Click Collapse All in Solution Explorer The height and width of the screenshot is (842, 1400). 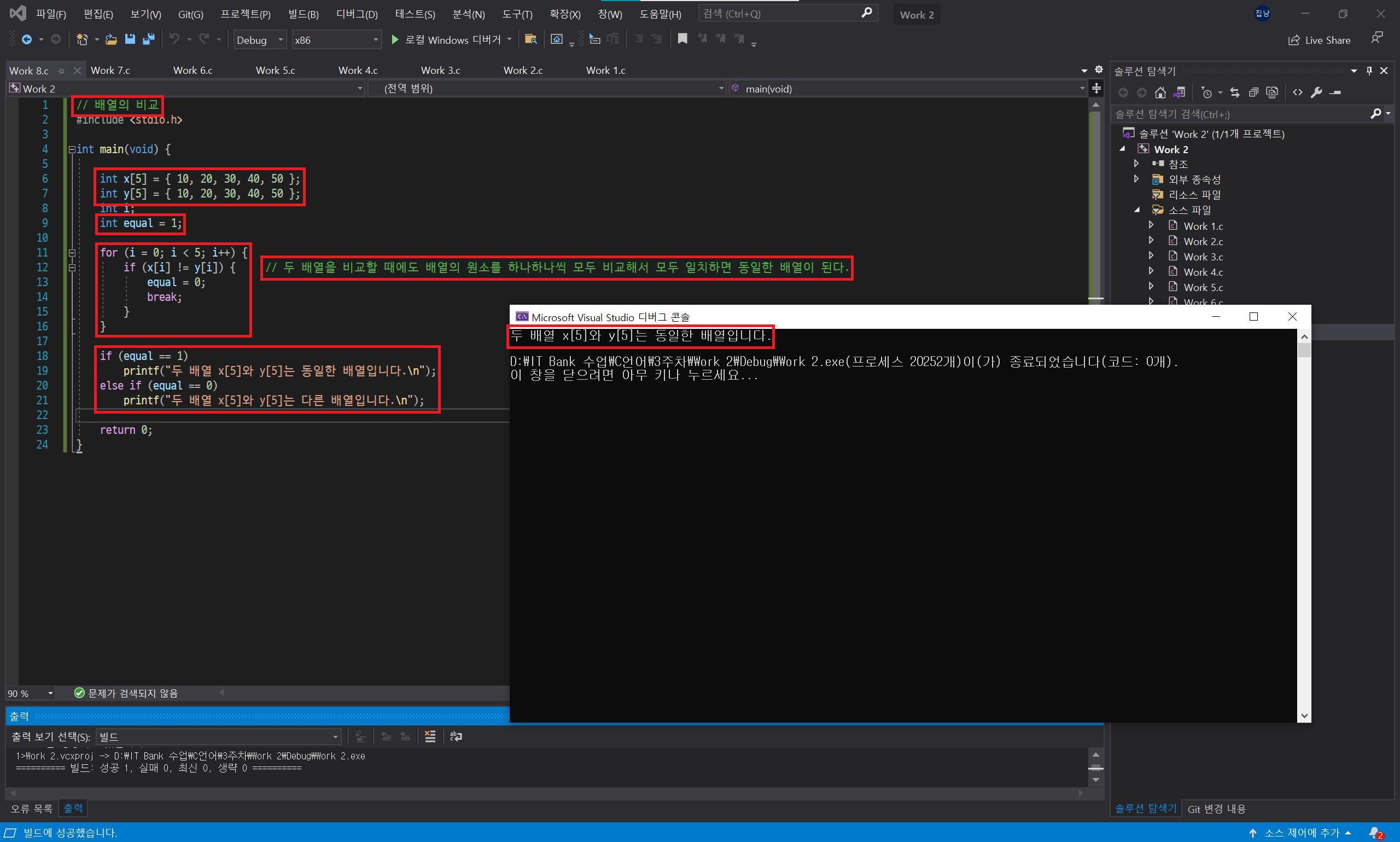pos(1253,92)
